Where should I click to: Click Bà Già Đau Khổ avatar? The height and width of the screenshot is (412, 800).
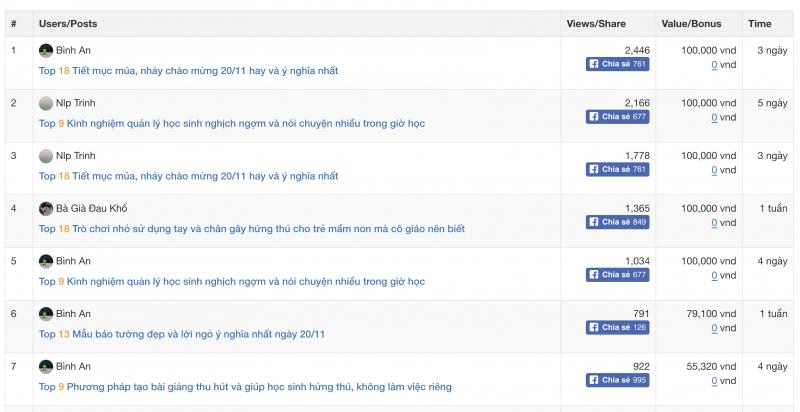tap(46, 209)
